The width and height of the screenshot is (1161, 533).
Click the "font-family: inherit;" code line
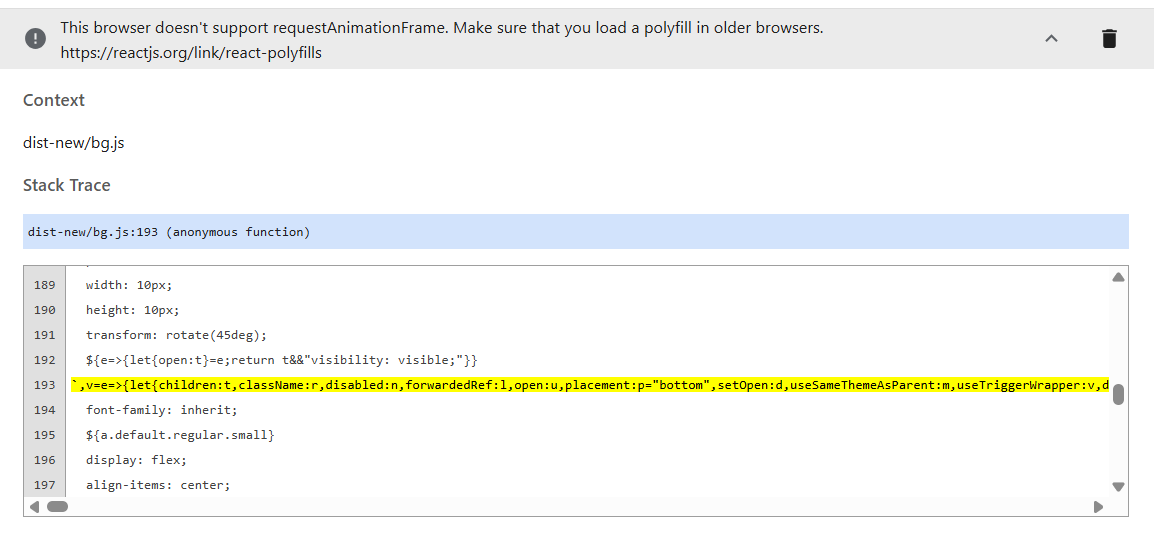pyautogui.click(x=161, y=410)
